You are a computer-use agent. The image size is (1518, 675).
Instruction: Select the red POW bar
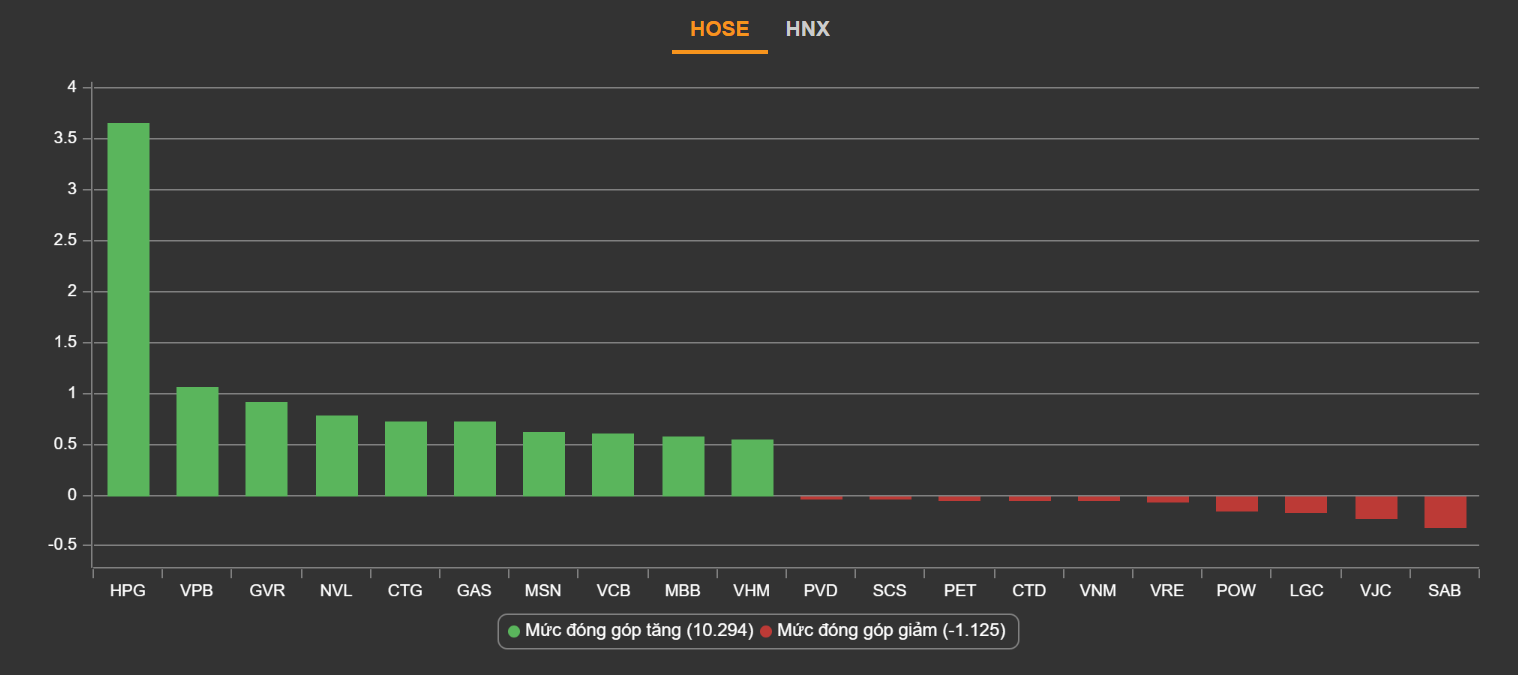click(x=1237, y=503)
